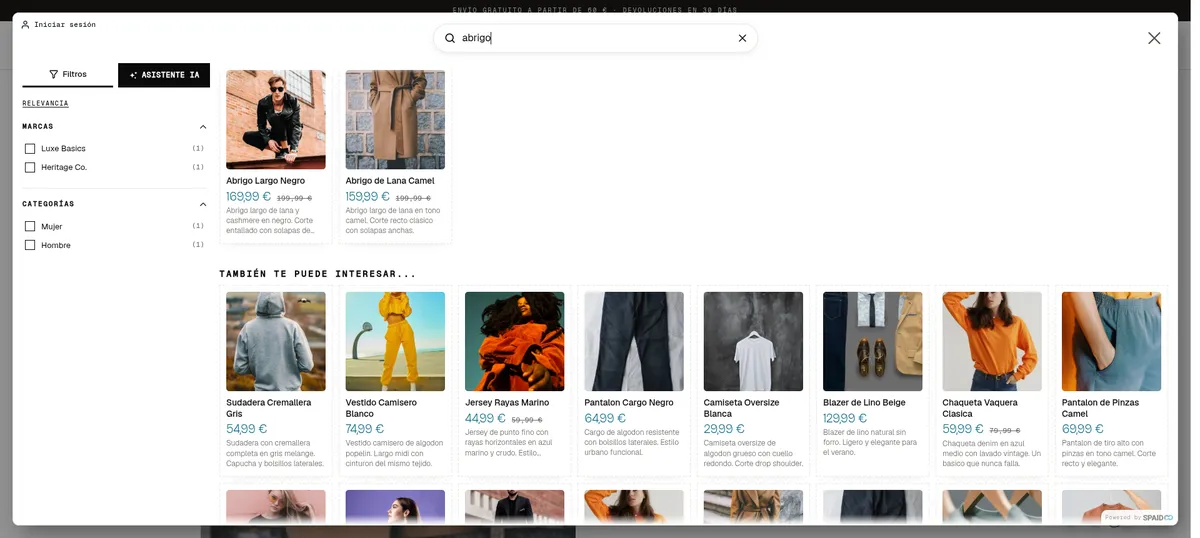The height and width of the screenshot is (538, 1200).
Task: Open Abrigo de Lana Camel product image
Action: pyautogui.click(x=395, y=119)
